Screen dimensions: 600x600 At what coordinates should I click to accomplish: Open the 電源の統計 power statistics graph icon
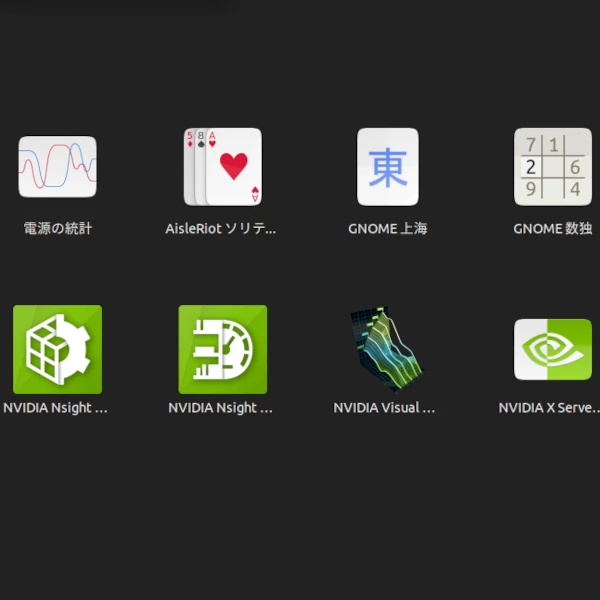(57, 167)
